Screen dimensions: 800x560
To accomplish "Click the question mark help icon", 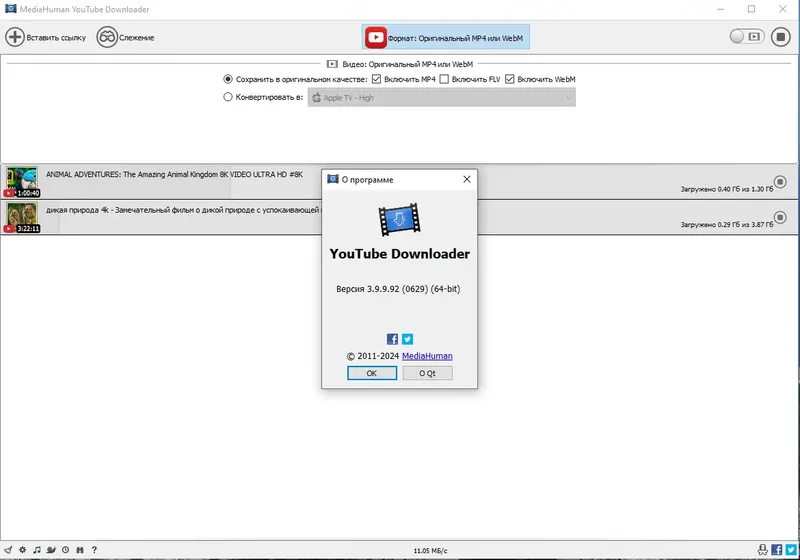I will (x=94, y=550).
